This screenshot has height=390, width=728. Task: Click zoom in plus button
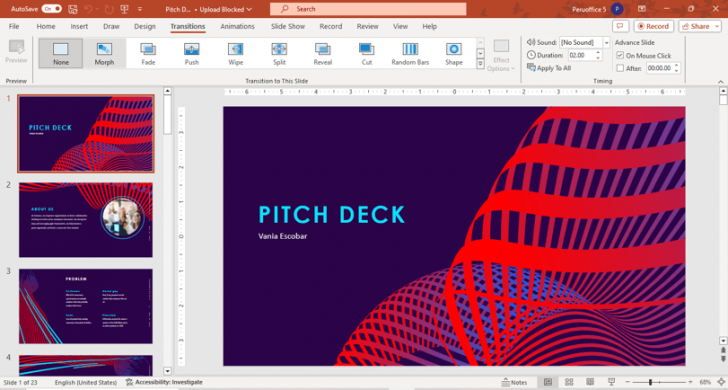coord(690,382)
